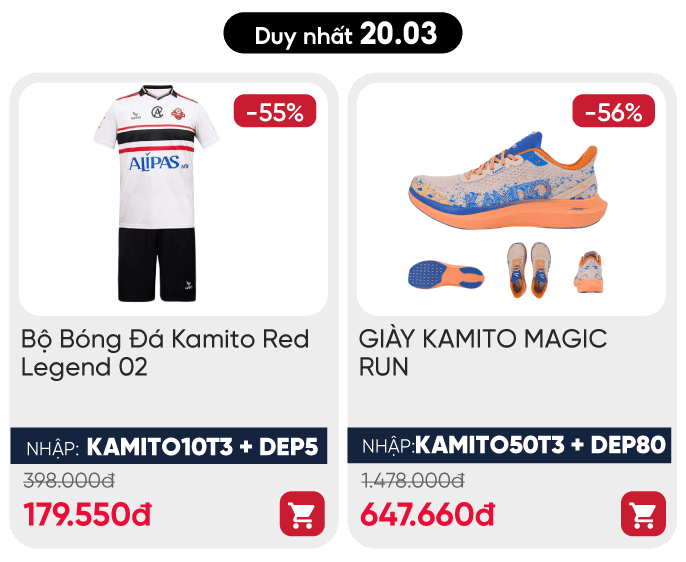
Task: View the top-down shoe pair thumbnail
Action: (x=528, y=269)
